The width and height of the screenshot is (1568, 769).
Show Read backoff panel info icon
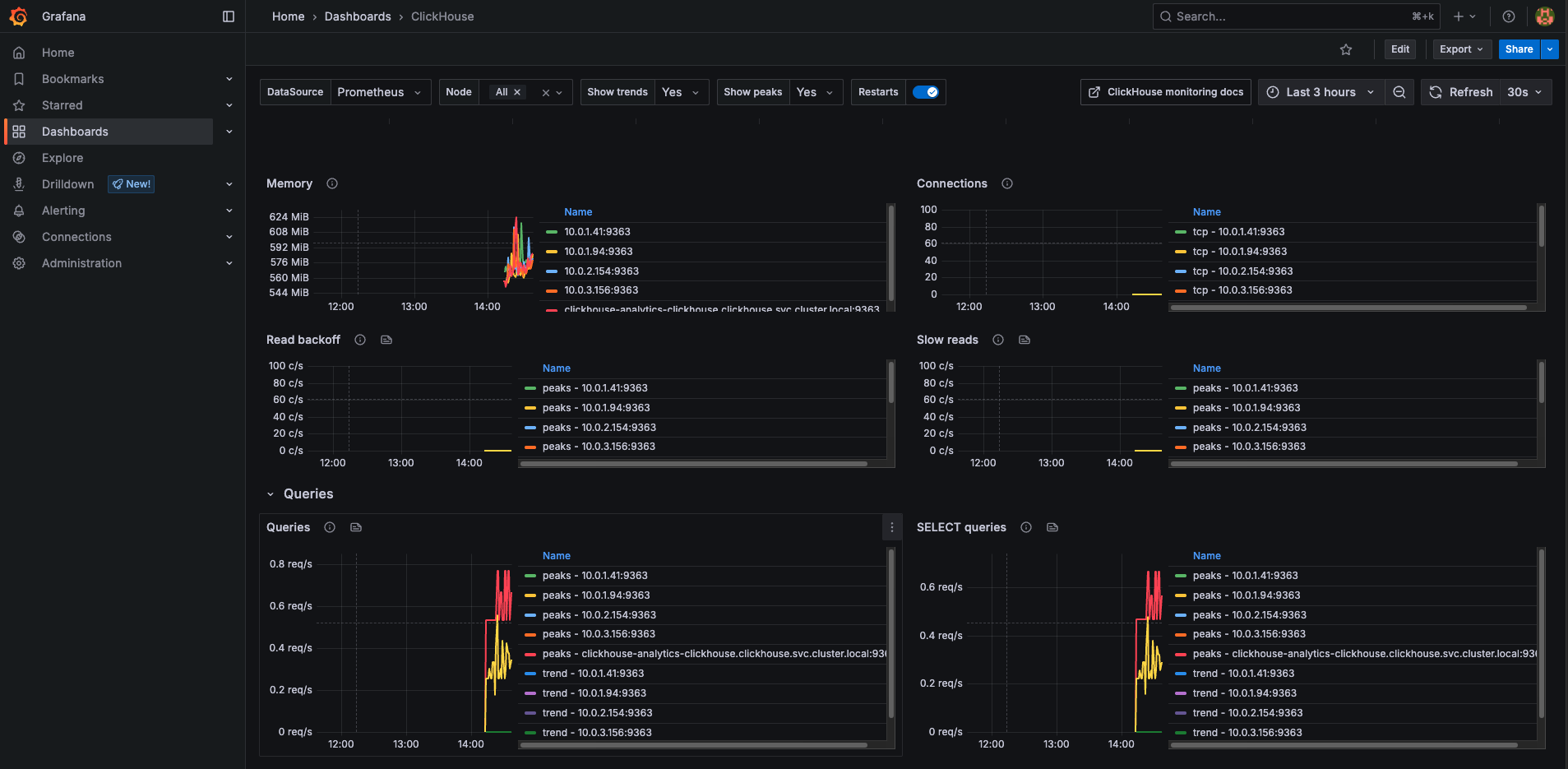[360, 340]
